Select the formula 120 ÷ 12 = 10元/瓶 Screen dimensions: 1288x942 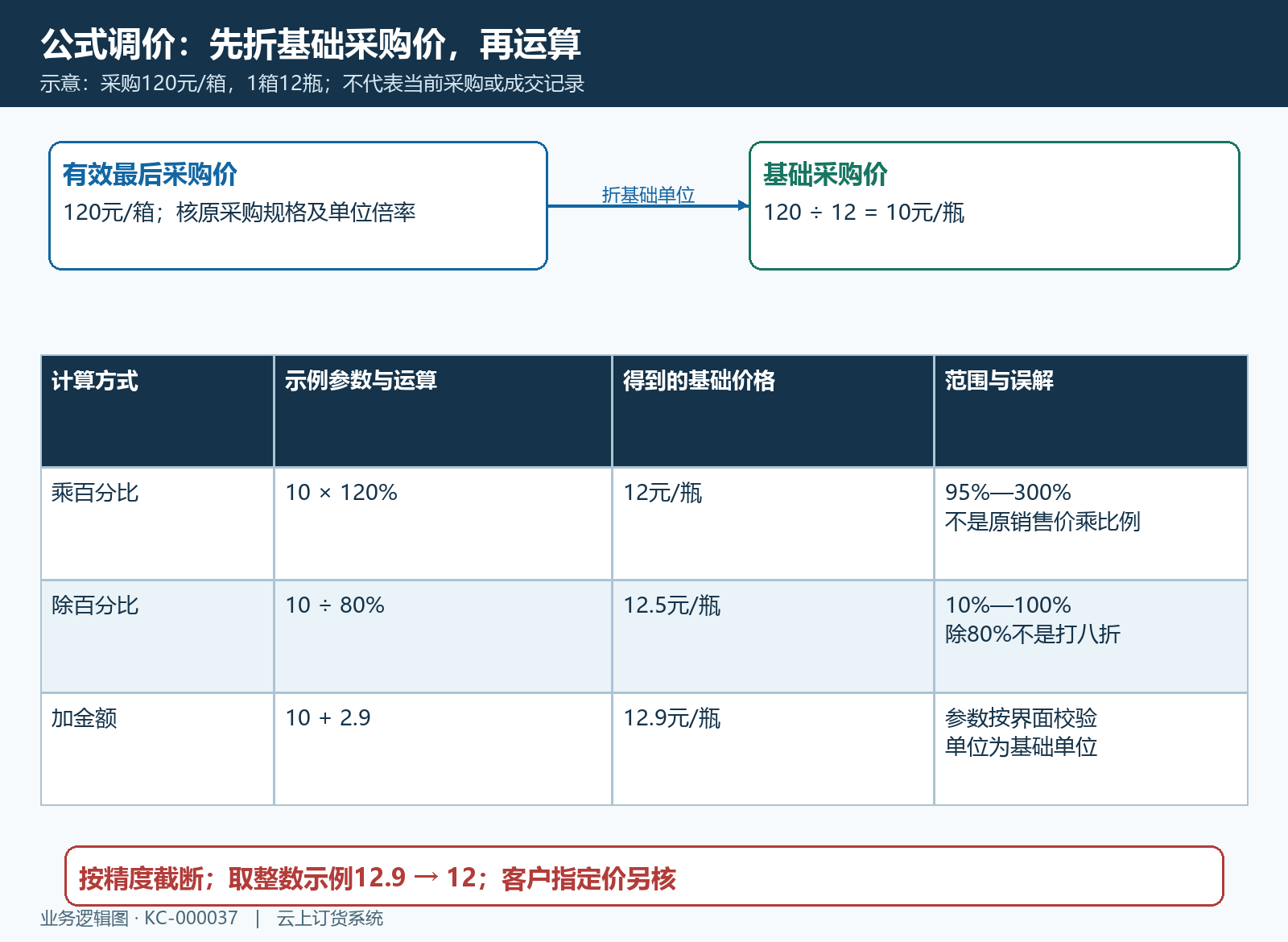tap(864, 213)
